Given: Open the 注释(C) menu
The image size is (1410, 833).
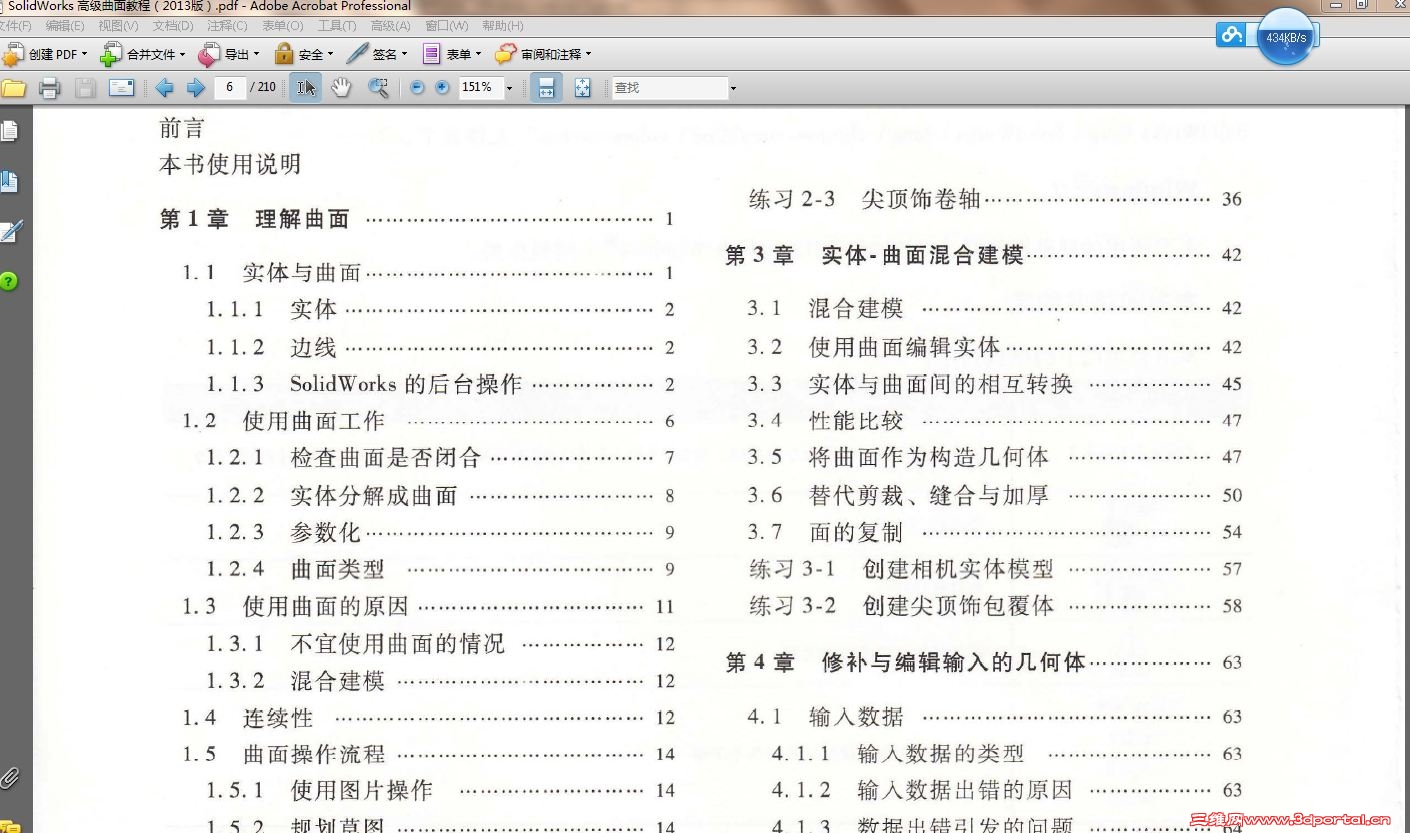Looking at the screenshot, I should point(227,26).
